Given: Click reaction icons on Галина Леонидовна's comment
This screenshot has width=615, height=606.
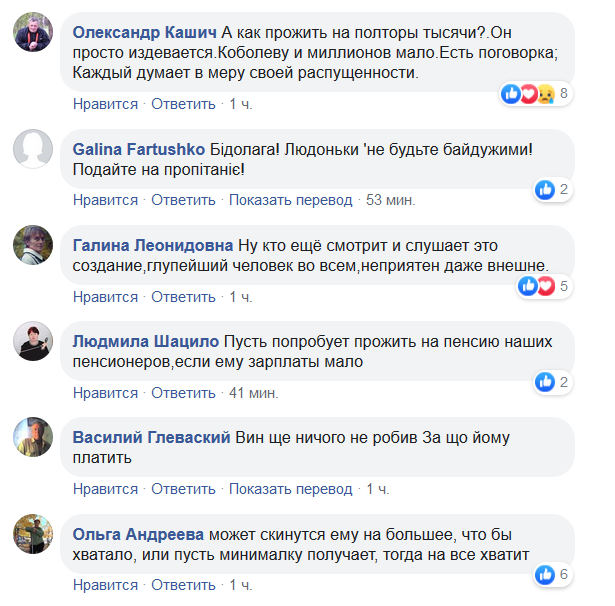Looking at the screenshot, I should [x=536, y=287].
